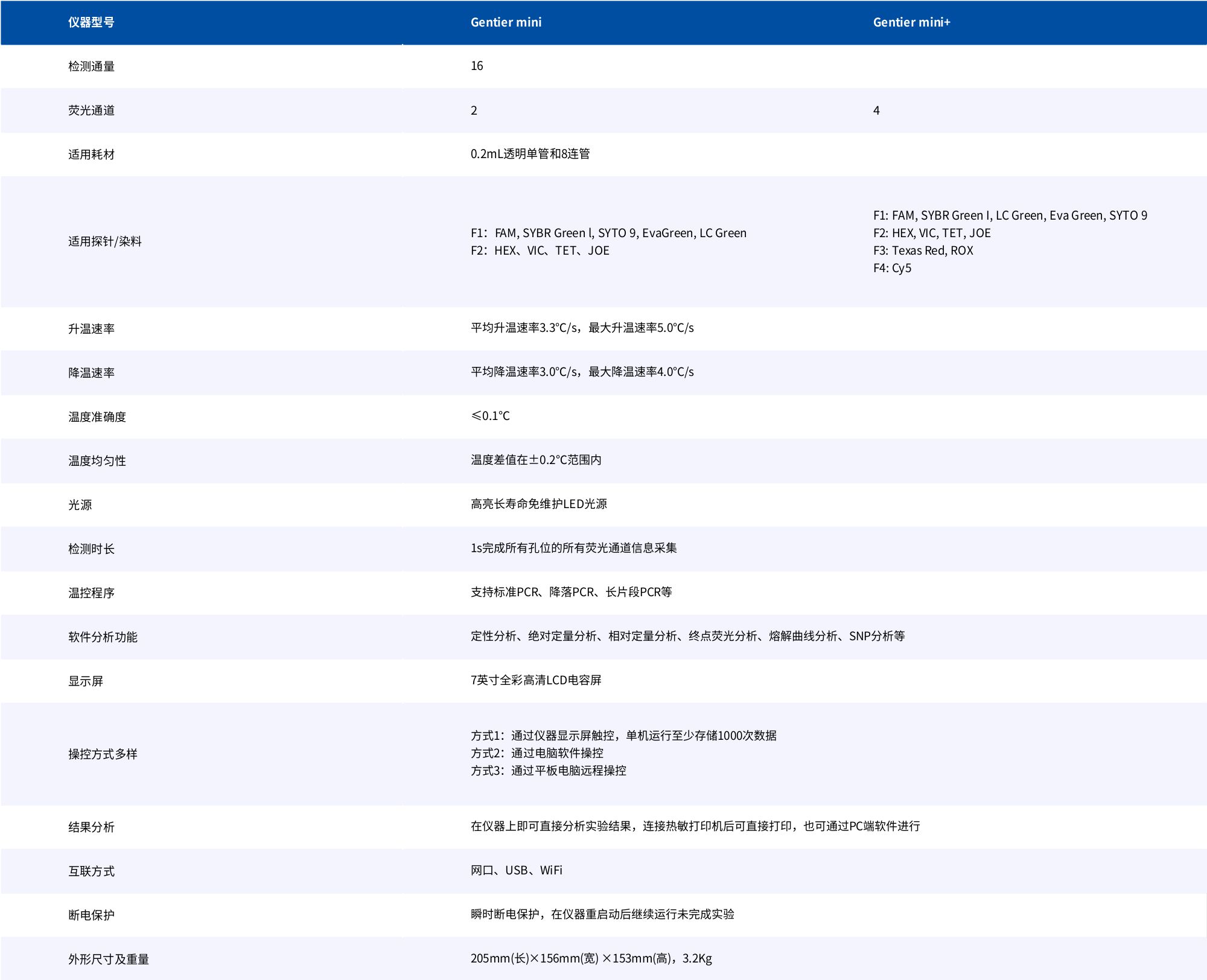
Task: Click the 7英寸全彩高清LCD电容屏 value
Action: click(x=536, y=680)
